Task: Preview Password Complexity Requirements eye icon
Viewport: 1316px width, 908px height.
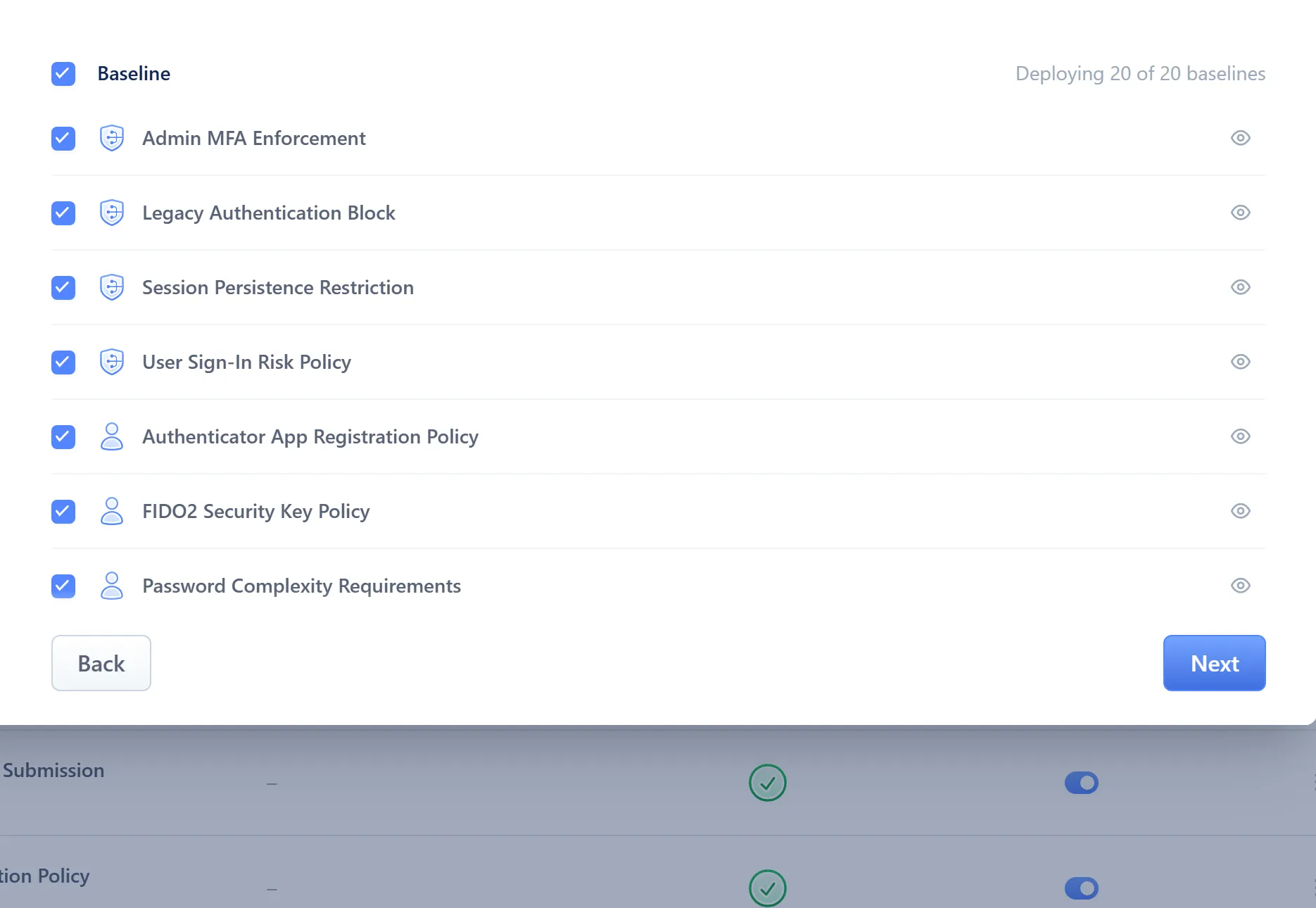Action: tap(1241, 586)
